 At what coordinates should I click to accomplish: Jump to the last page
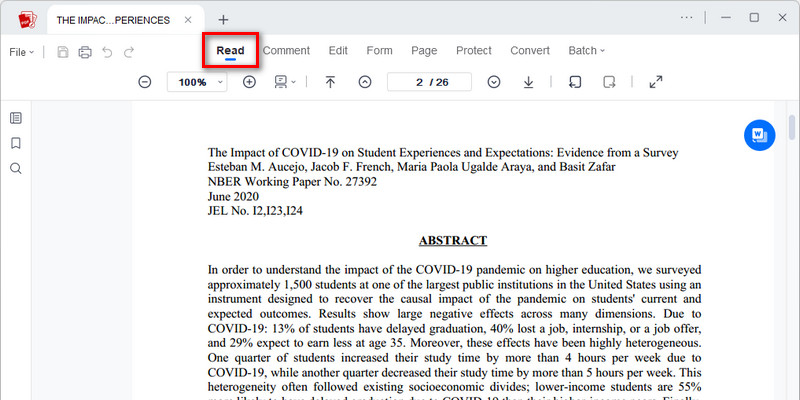click(529, 82)
